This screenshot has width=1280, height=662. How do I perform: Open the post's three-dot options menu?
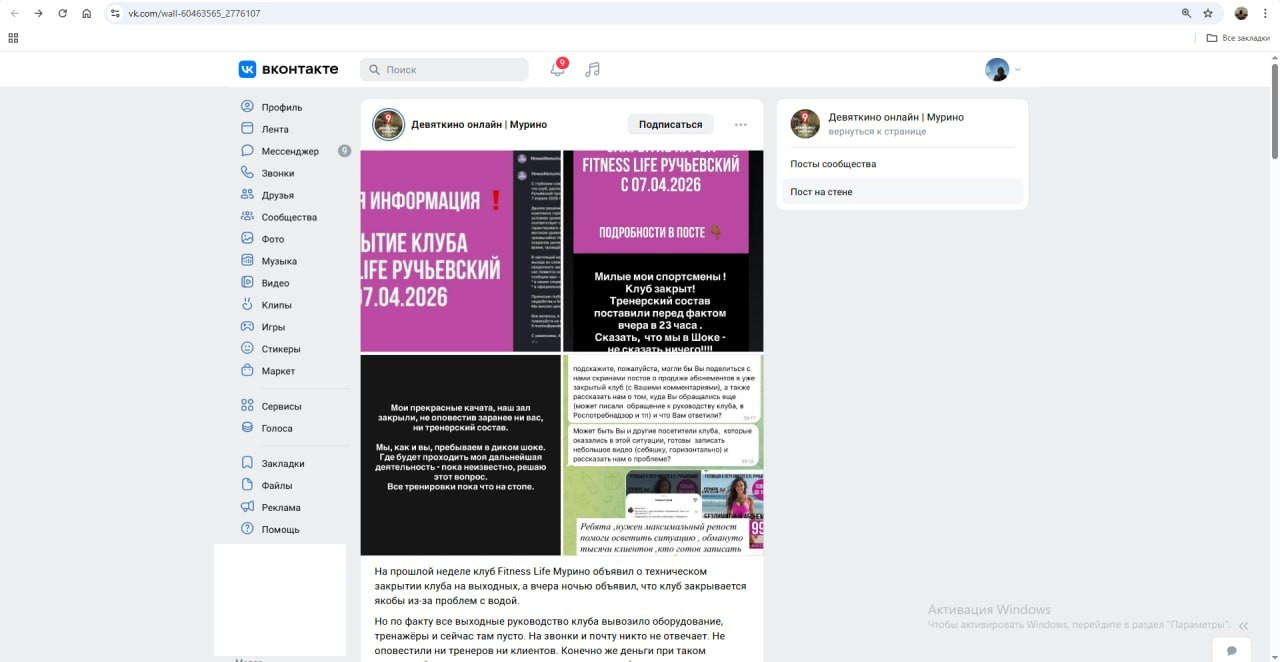tap(740, 125)
